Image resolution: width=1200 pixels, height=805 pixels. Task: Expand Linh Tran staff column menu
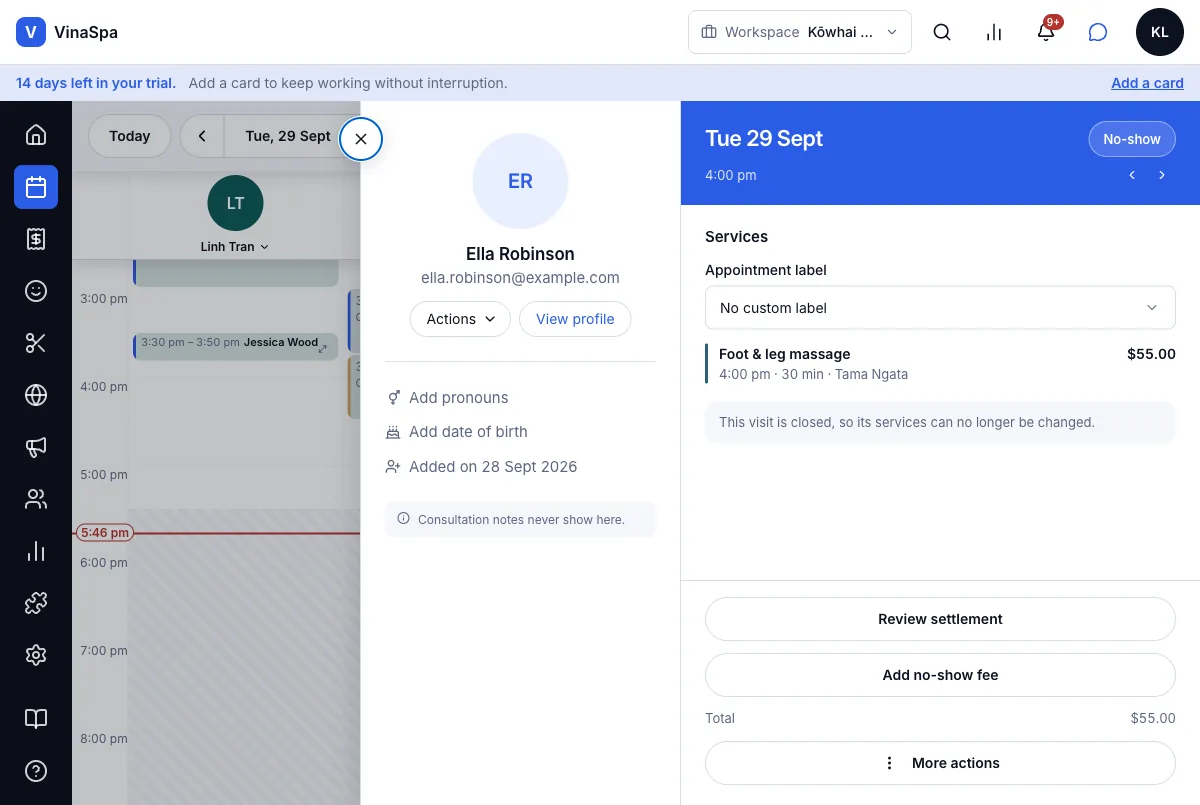click(235, 247)
